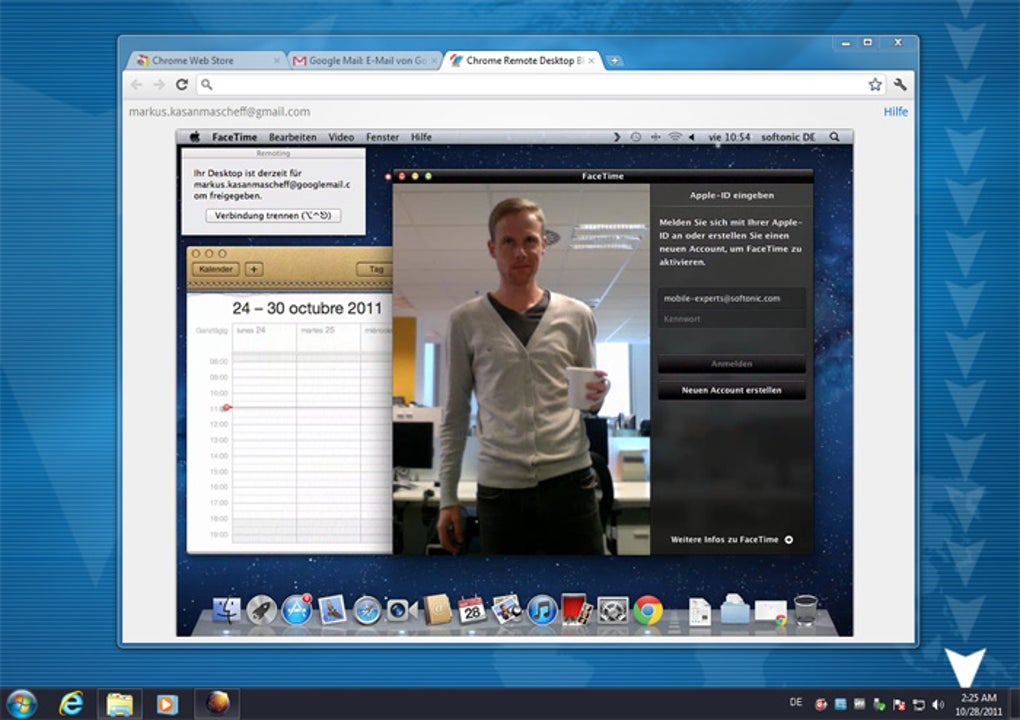Open Finder in the Mac dock
This screenshot has width=1020, height=720.
pos(226,611)
